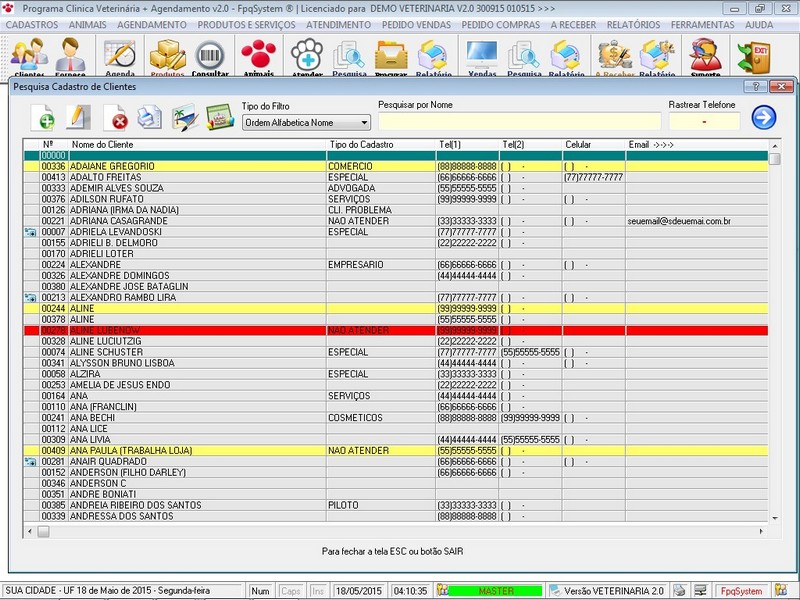Select the ANDREIA RIBEIRO DOS SANTOS row
This screenshot has width=800, height=600.
tap(396, 505)
